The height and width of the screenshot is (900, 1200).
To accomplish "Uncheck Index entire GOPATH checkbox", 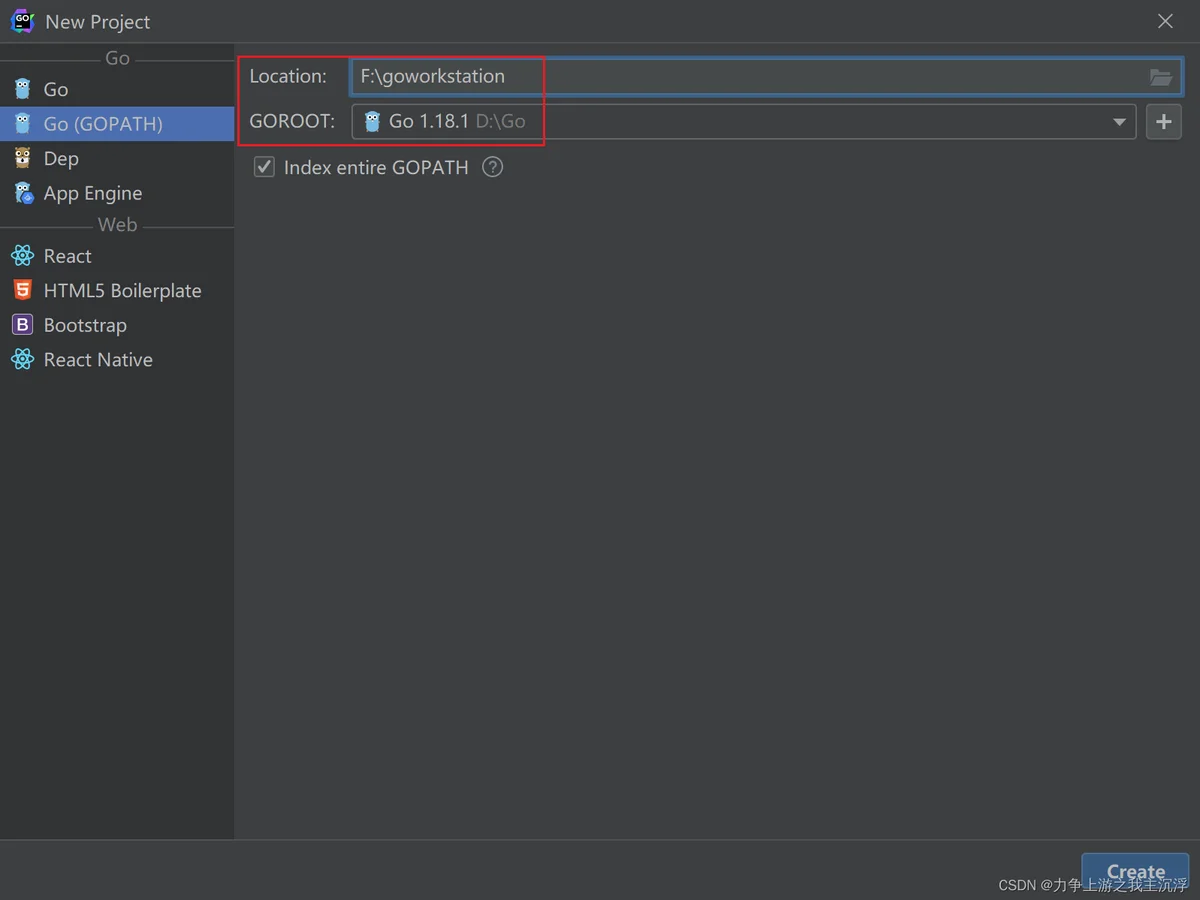I will [264, 167].
